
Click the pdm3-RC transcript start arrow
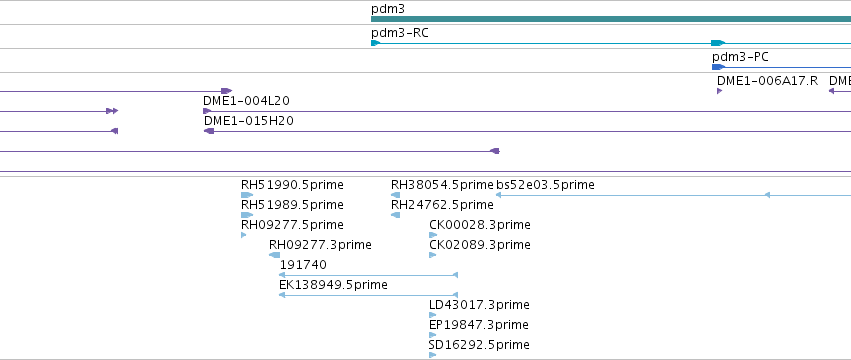(375, 43)
